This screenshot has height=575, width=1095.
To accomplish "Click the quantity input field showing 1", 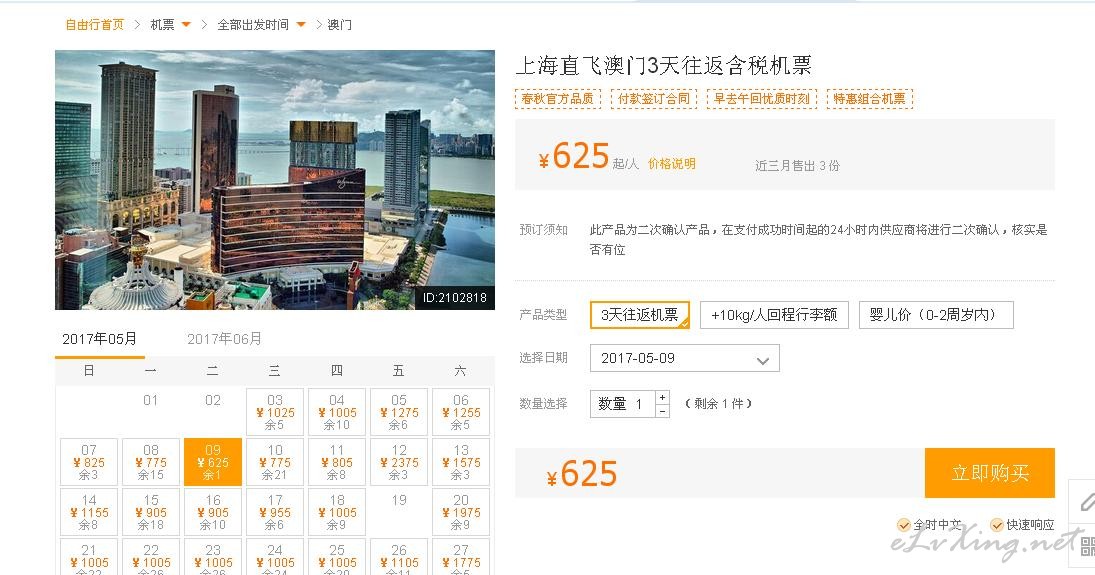I will click(623, 404).
